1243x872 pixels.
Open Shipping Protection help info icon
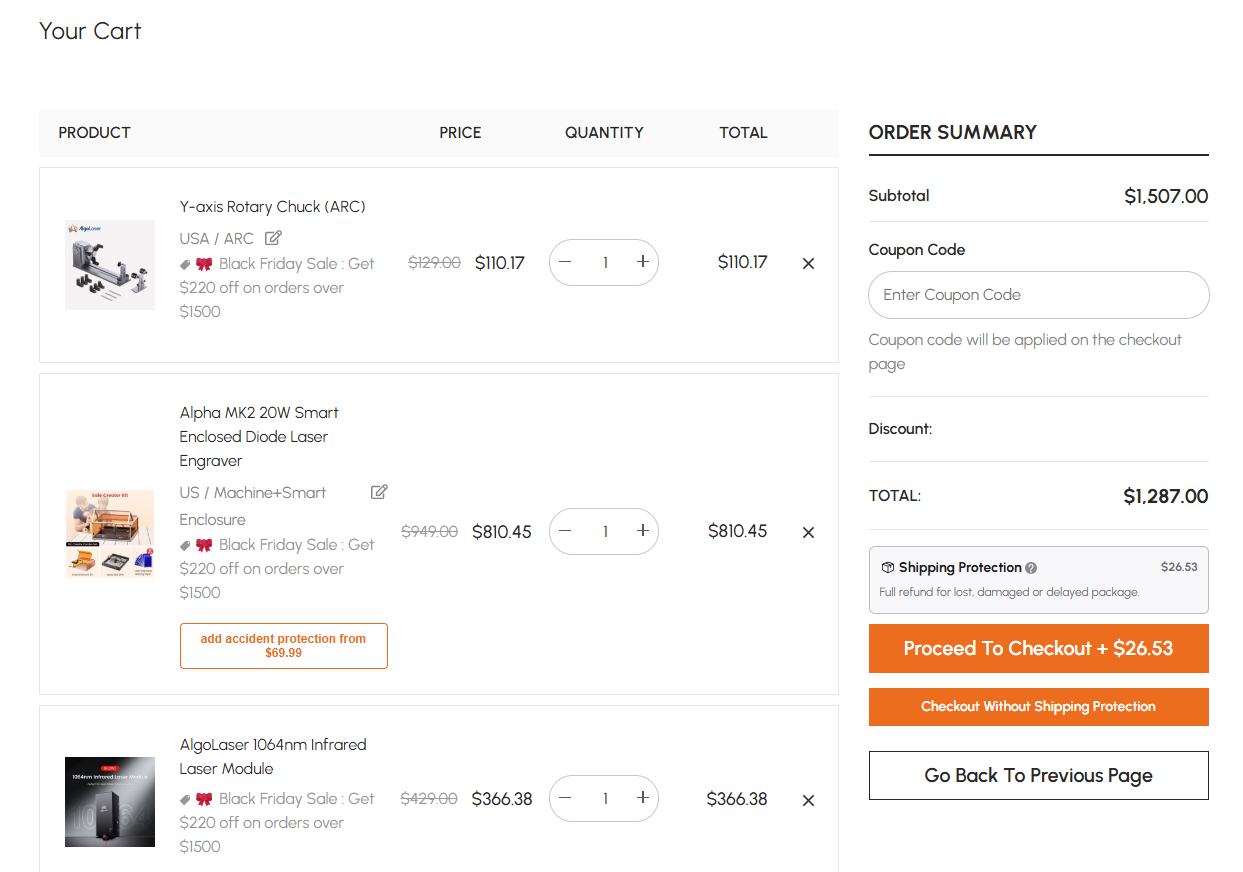pyautogui.click(x=1031, y=568)
